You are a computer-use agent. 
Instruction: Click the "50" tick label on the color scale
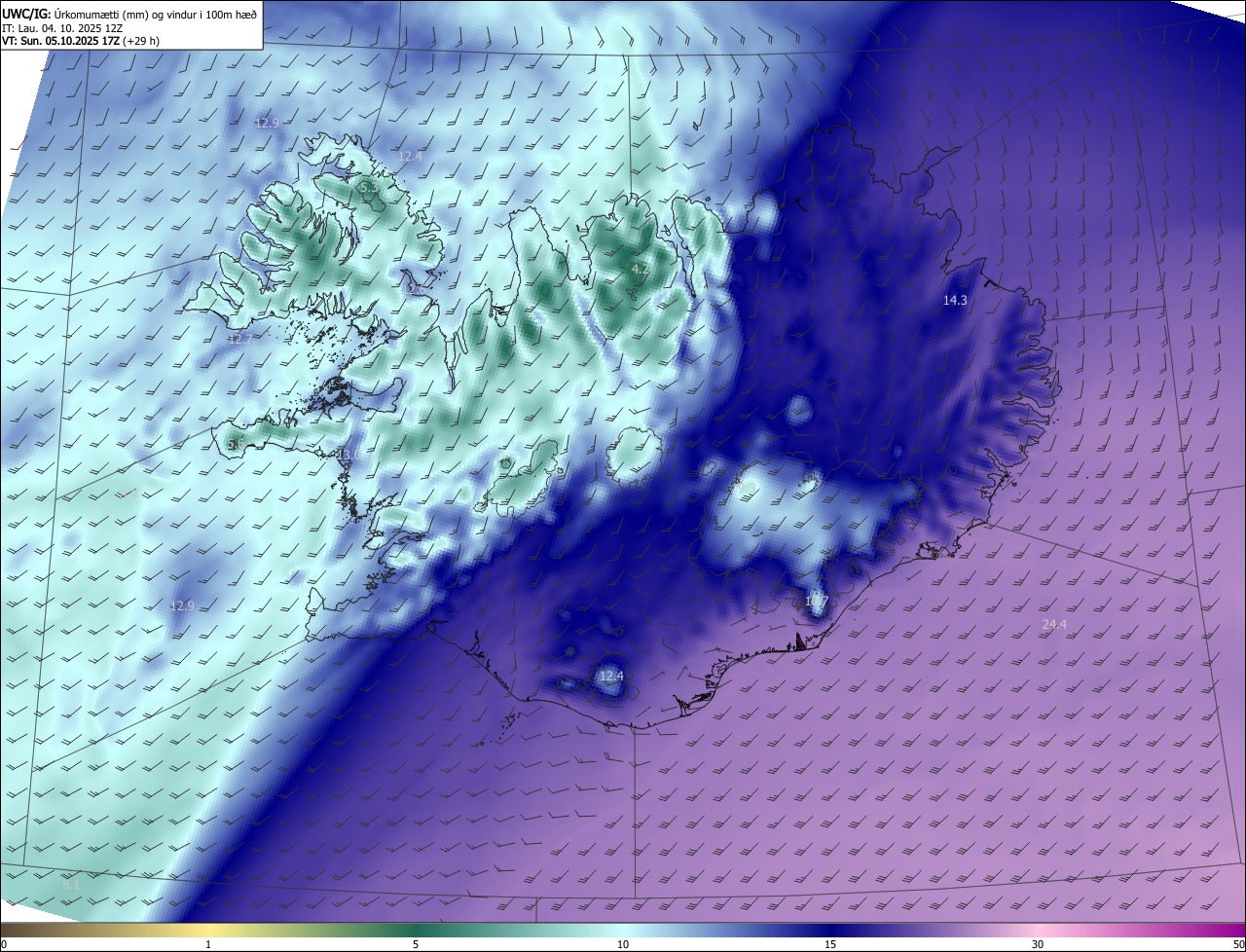(1238, 944)
